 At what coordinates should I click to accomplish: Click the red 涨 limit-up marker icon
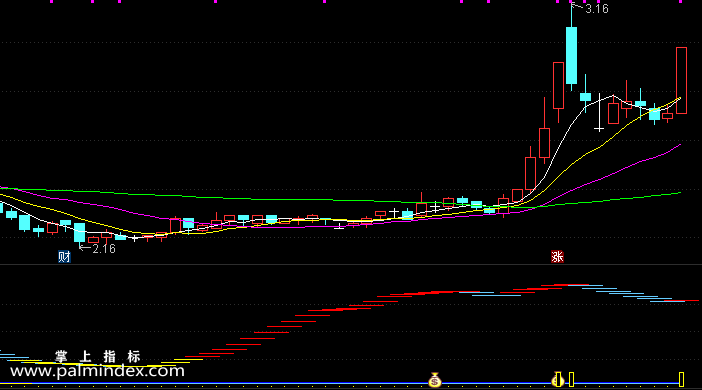coord(557,257)
